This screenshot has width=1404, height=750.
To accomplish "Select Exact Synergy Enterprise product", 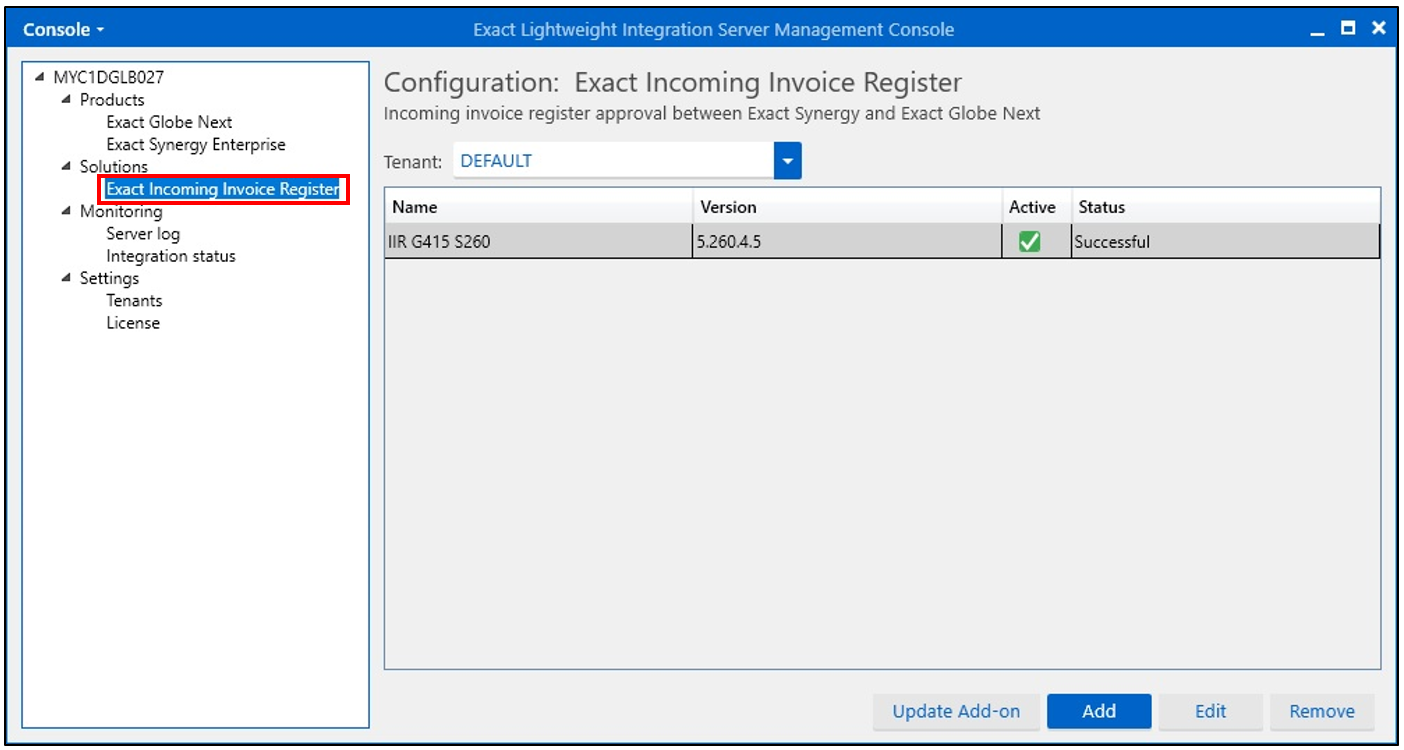I will (x=196, y=144).
